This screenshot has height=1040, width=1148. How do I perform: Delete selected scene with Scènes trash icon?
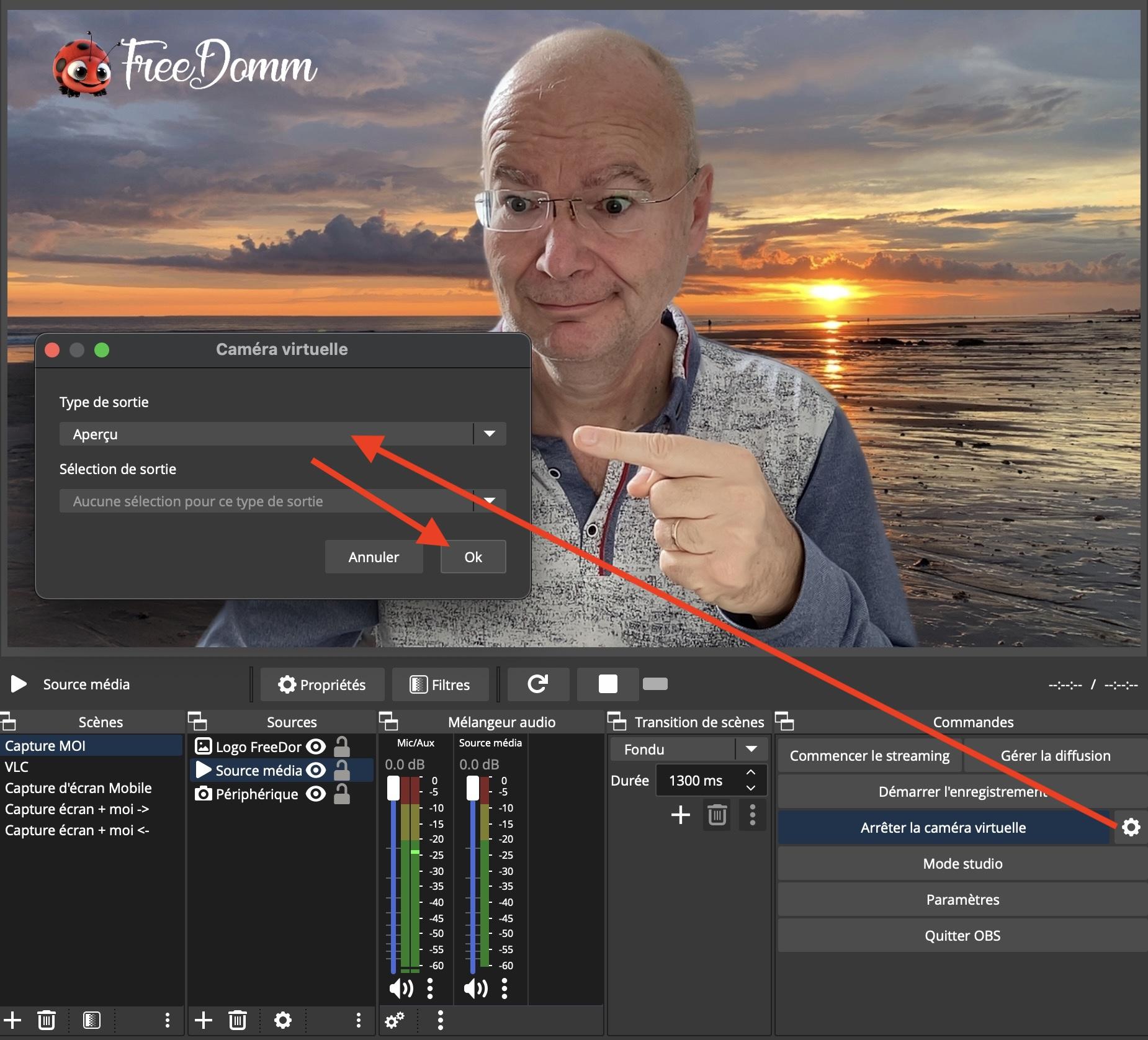click(47, 1020)
